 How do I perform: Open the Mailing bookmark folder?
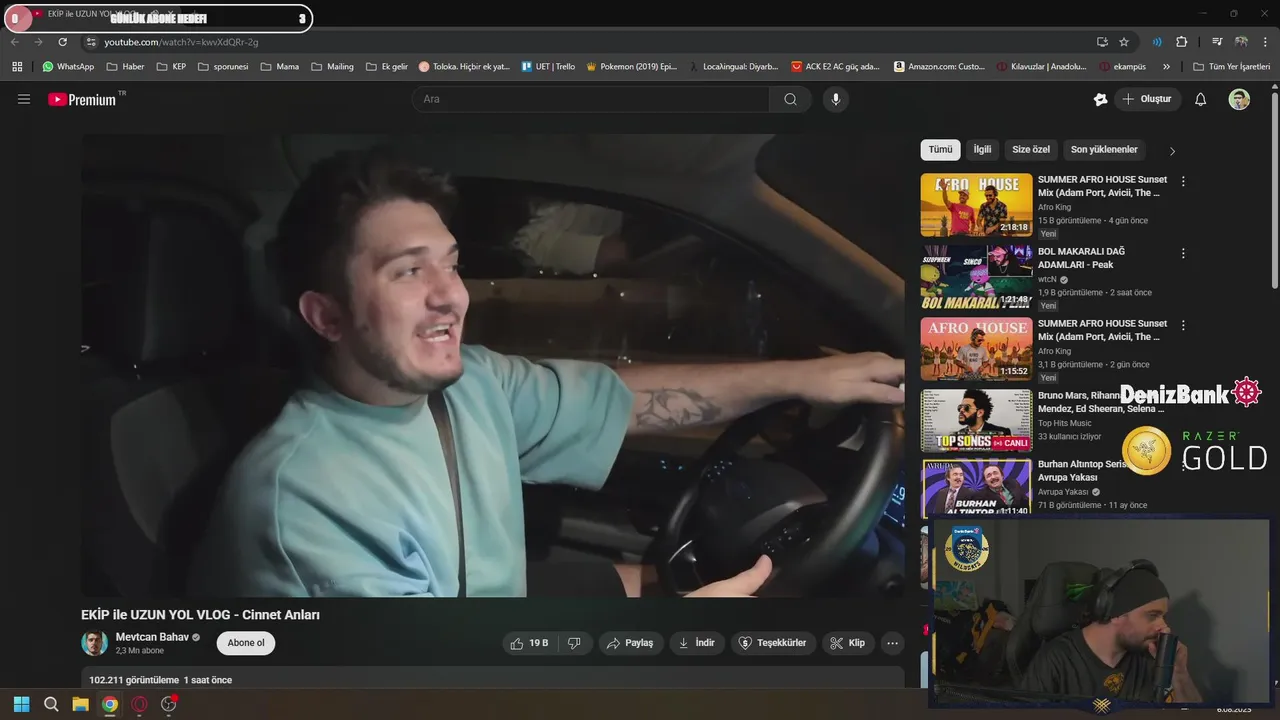coord(332,67)
